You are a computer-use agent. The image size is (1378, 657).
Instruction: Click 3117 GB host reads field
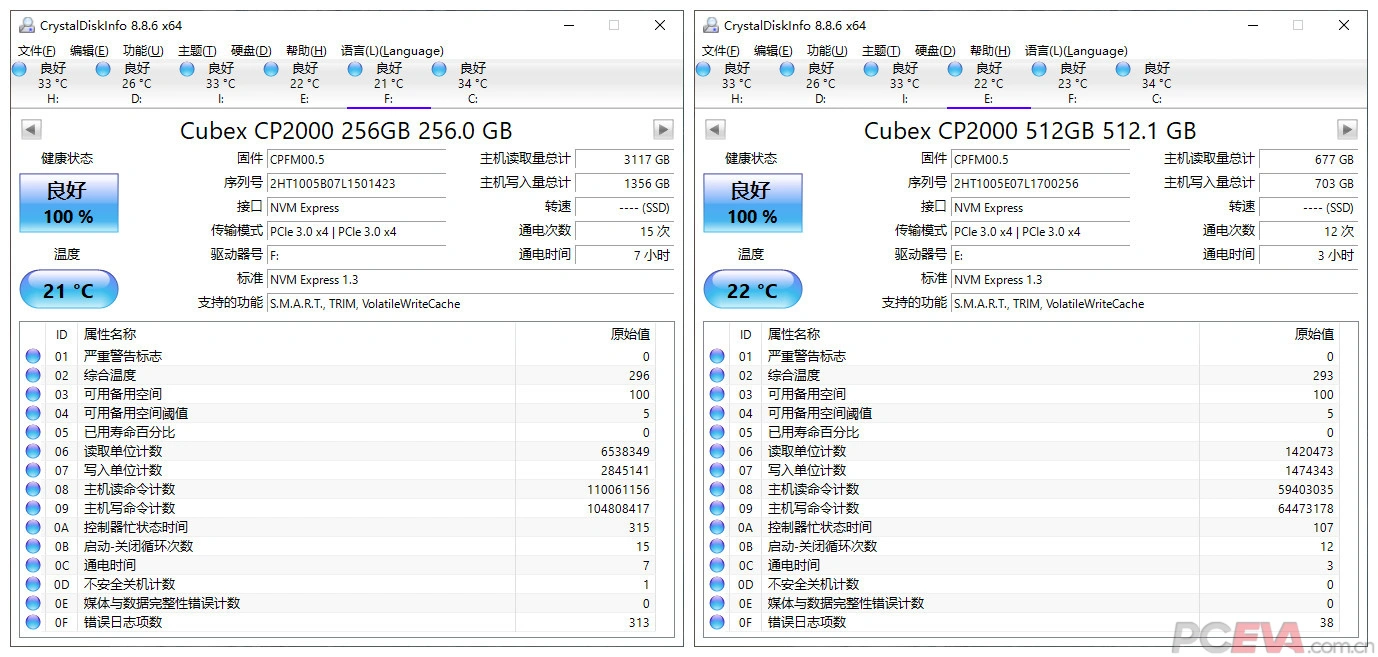625,159
